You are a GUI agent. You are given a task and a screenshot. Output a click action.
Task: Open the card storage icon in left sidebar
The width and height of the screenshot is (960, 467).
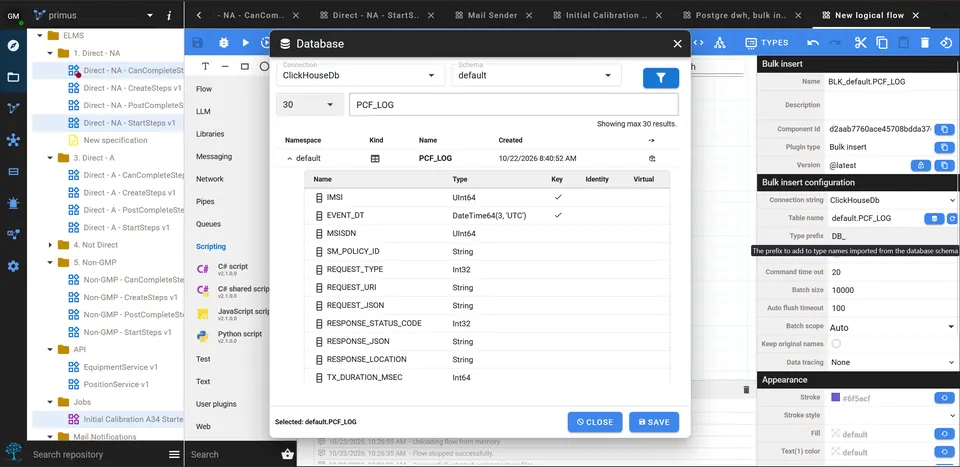13,171
